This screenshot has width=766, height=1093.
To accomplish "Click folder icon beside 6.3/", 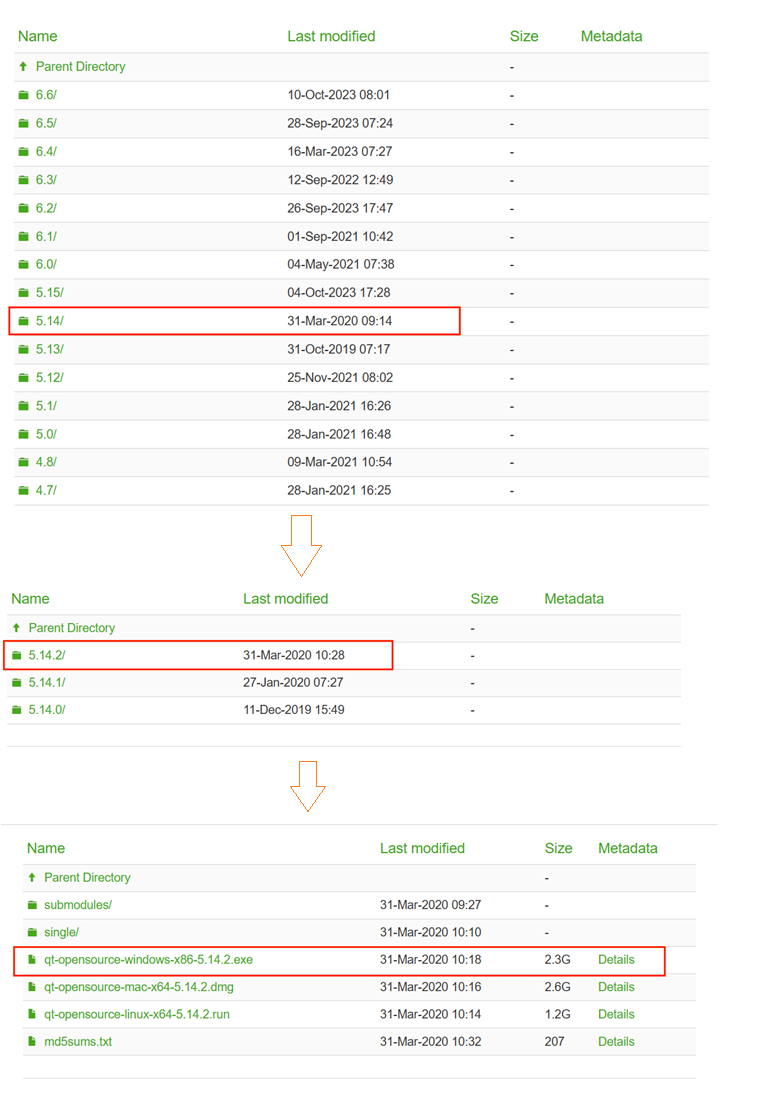I will [24, 180].
